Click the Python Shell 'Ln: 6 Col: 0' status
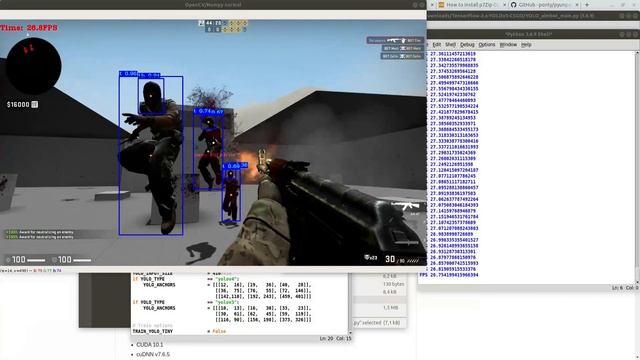This screenshot has width=640, height=360. coord(625,288)
